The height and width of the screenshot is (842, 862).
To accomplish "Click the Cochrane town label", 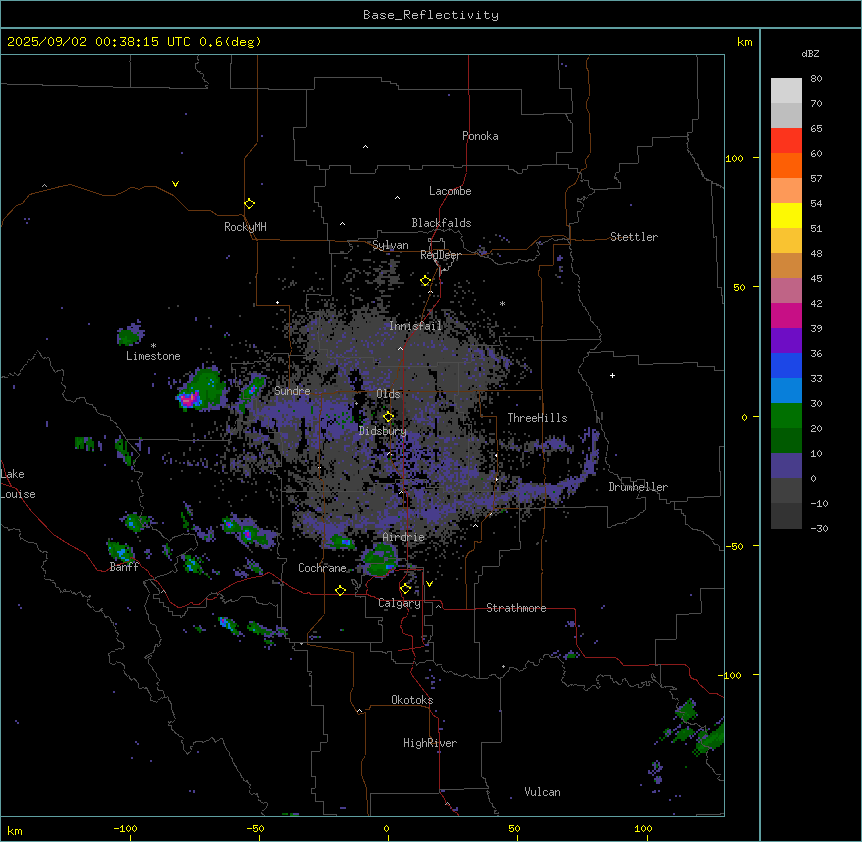I will click(x=322, y=568).
